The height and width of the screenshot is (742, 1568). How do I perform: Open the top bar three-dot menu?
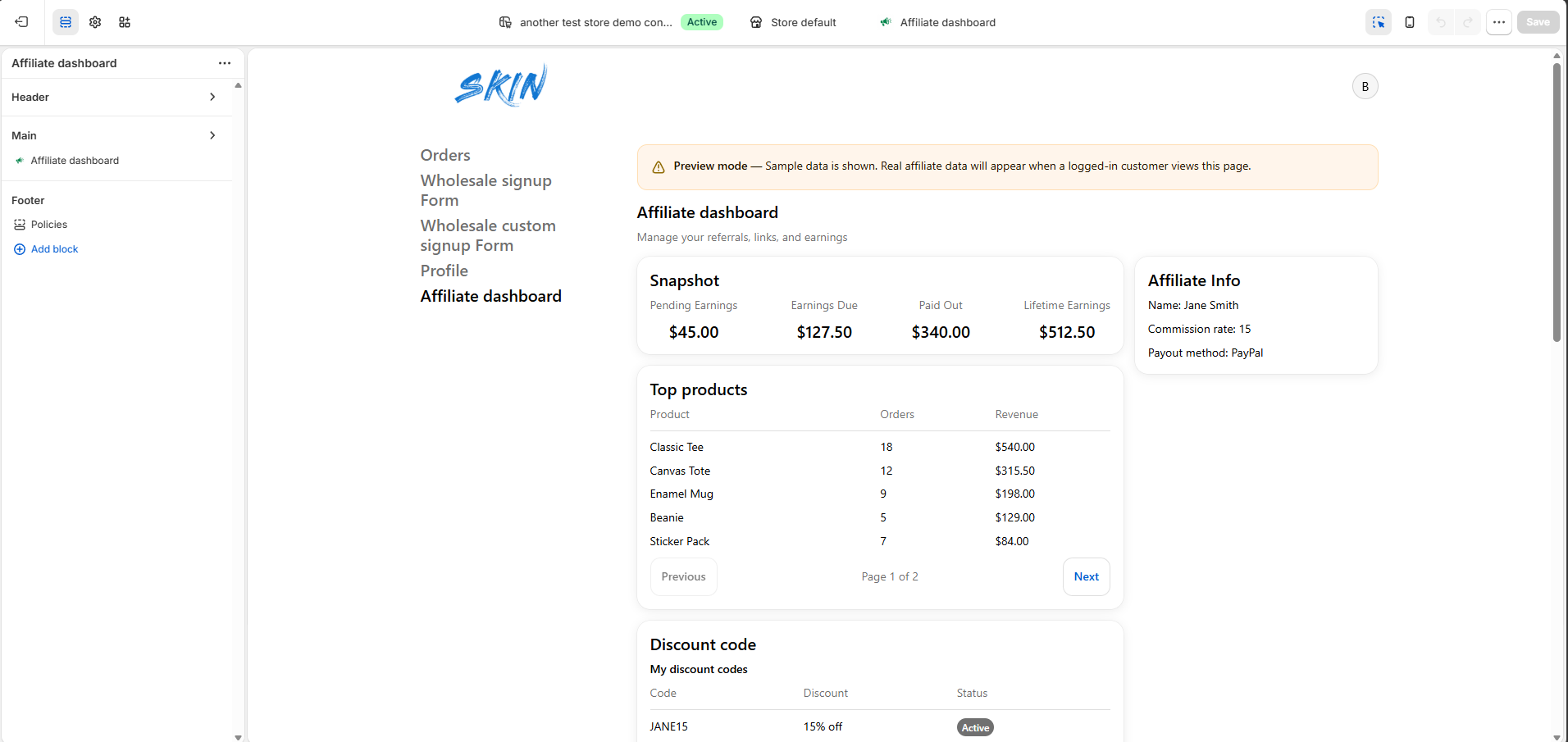1499,22
